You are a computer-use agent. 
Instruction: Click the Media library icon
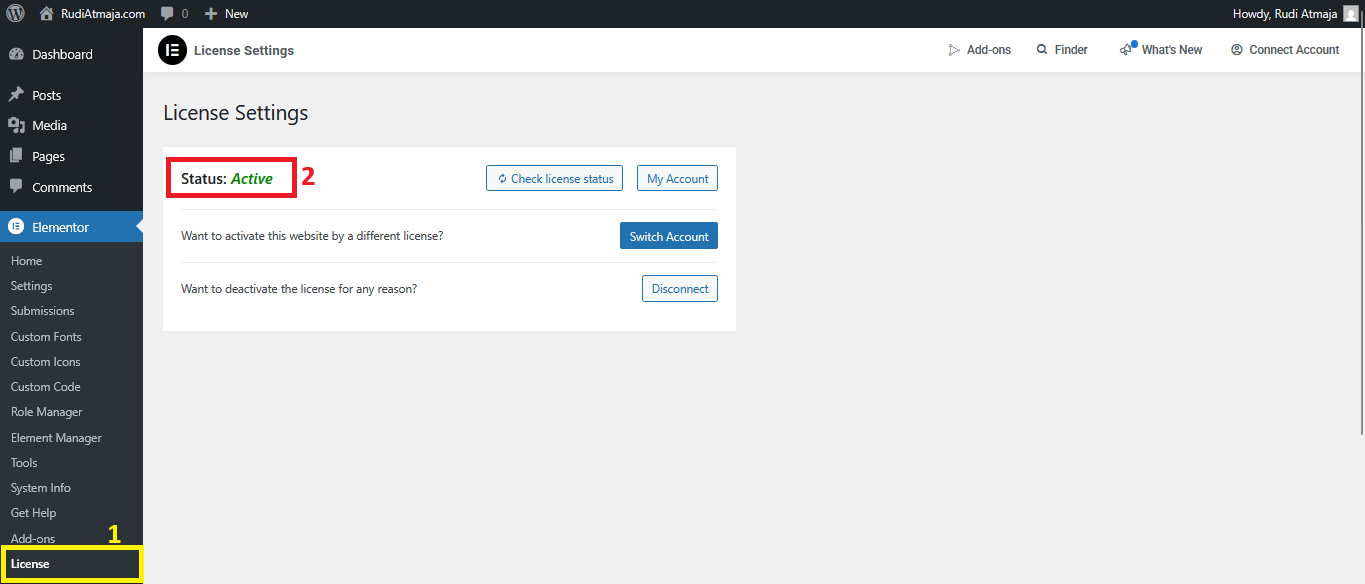click(x=16, y=125)
